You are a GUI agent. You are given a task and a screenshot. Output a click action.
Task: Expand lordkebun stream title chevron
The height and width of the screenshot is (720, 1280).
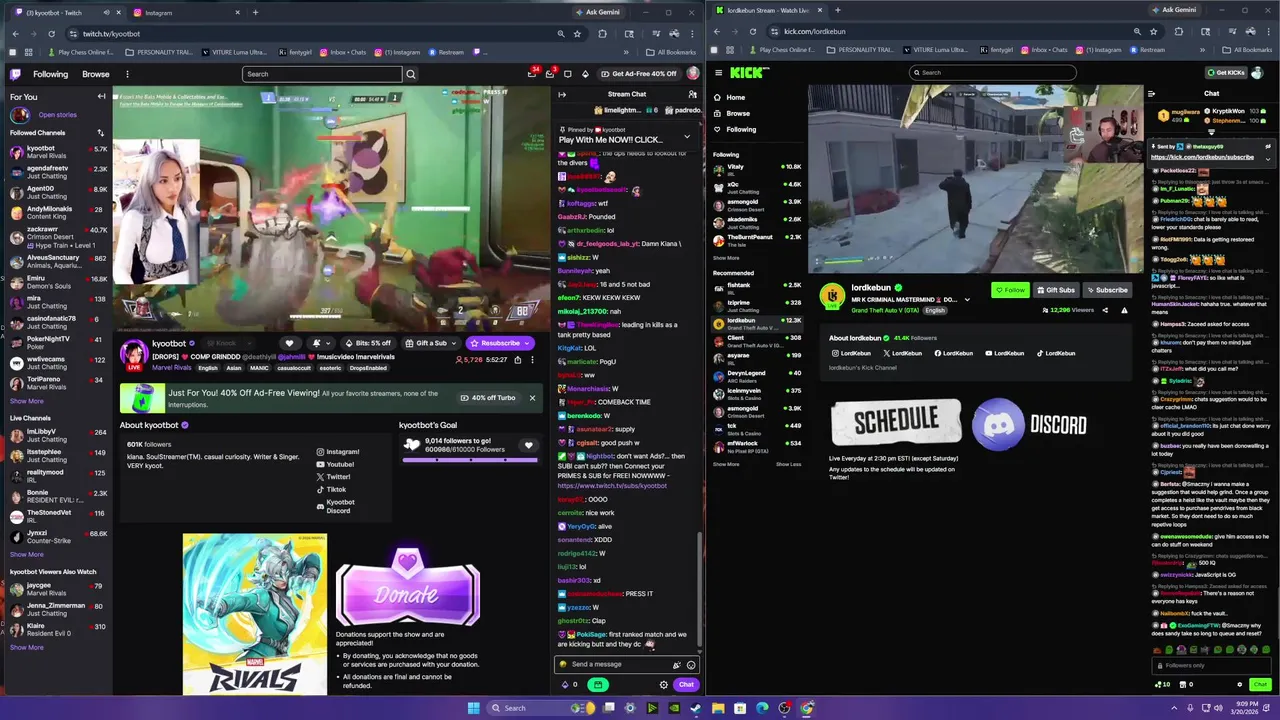click(x=966, y=300)
